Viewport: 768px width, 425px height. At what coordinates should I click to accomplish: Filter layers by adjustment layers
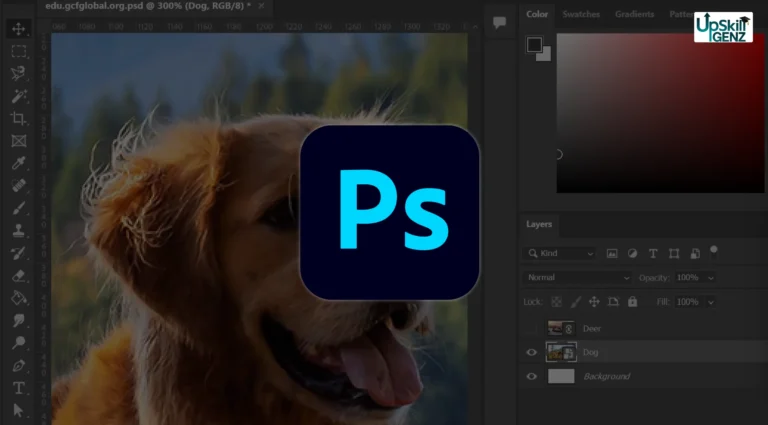point(632,254)
